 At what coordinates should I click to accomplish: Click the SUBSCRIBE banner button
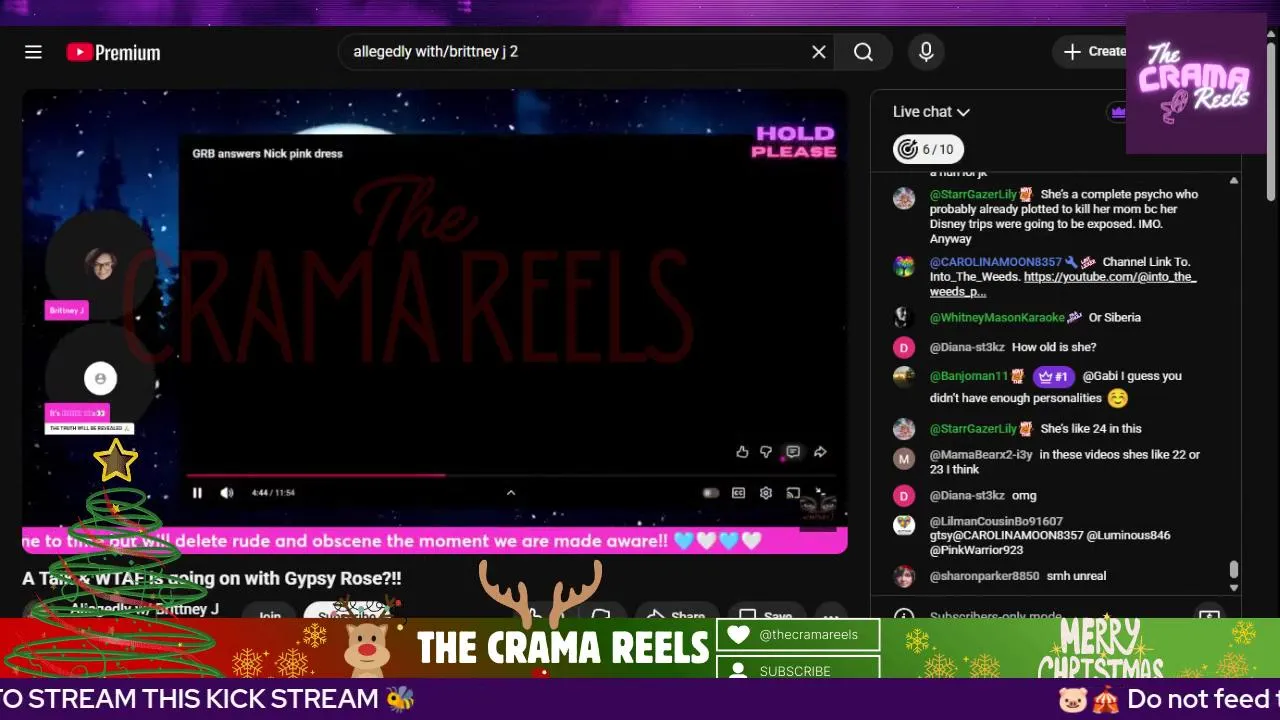798,670
